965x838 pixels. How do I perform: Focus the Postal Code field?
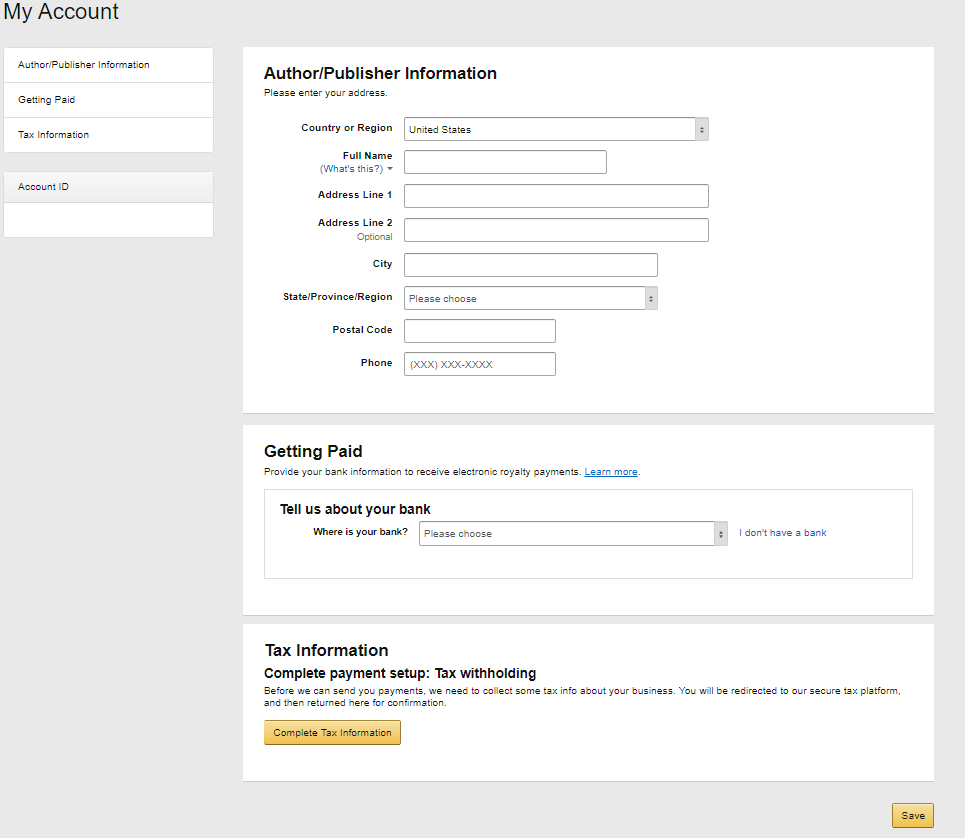tap(479, 331)
